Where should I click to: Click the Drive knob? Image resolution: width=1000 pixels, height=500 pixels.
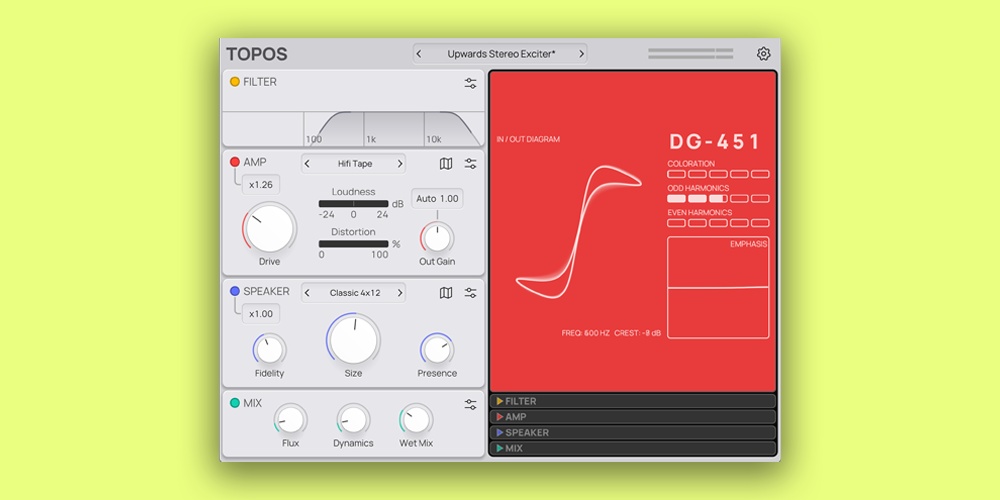pyautogui.click(x=270, y=228)
